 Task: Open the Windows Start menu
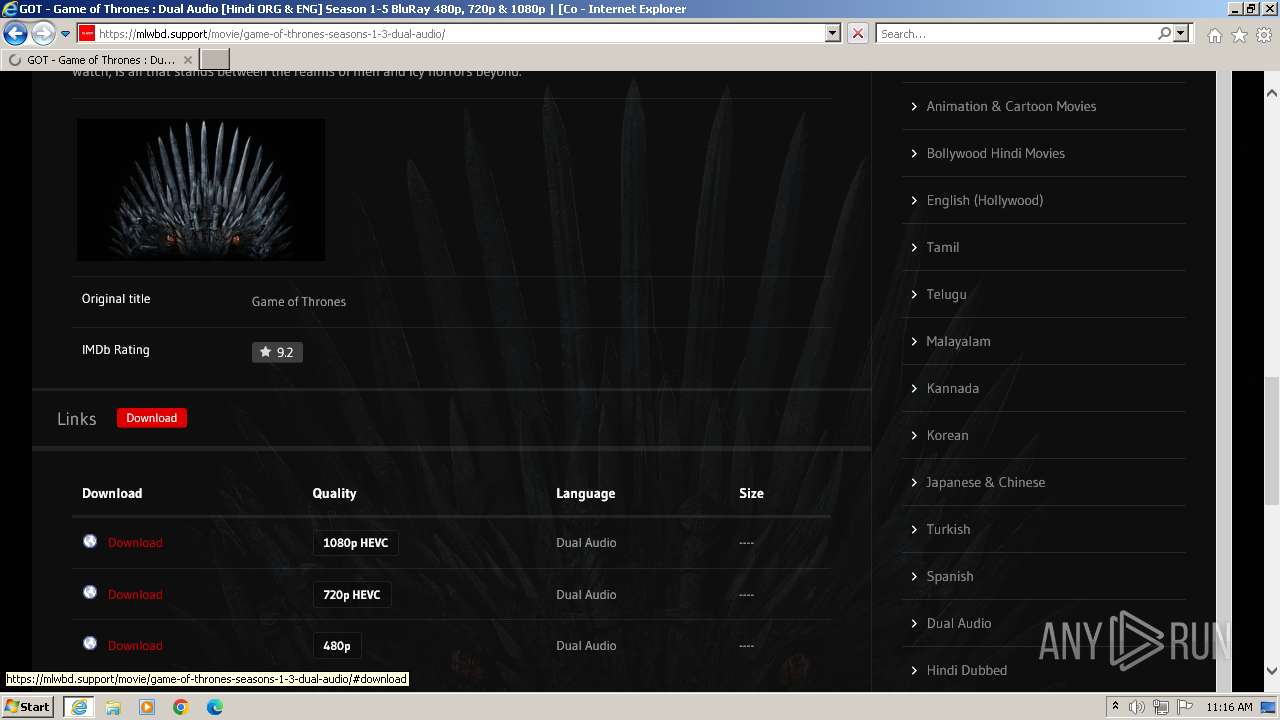tap(28, 706)
